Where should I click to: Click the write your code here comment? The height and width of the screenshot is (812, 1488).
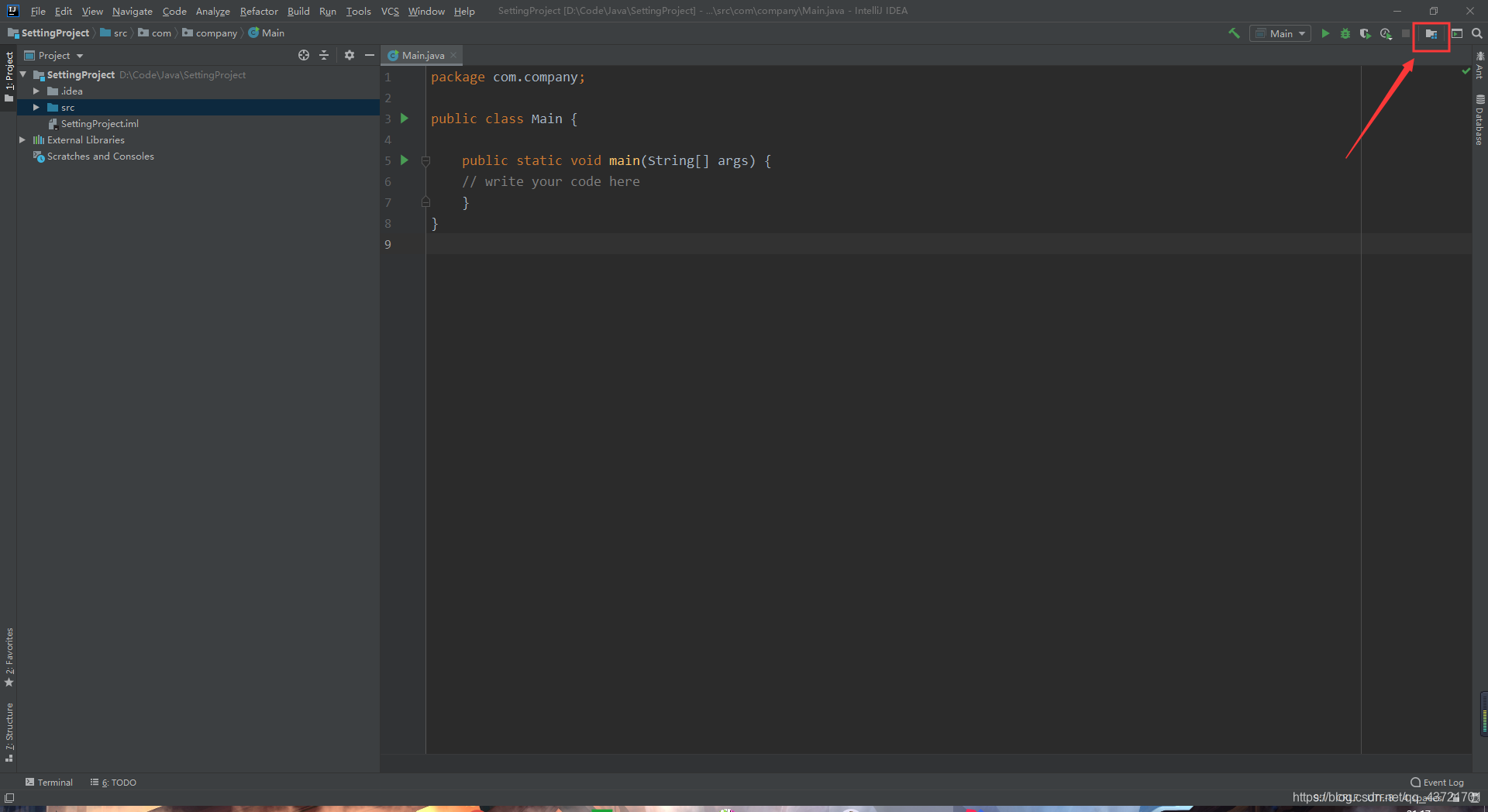pos(551,181)
